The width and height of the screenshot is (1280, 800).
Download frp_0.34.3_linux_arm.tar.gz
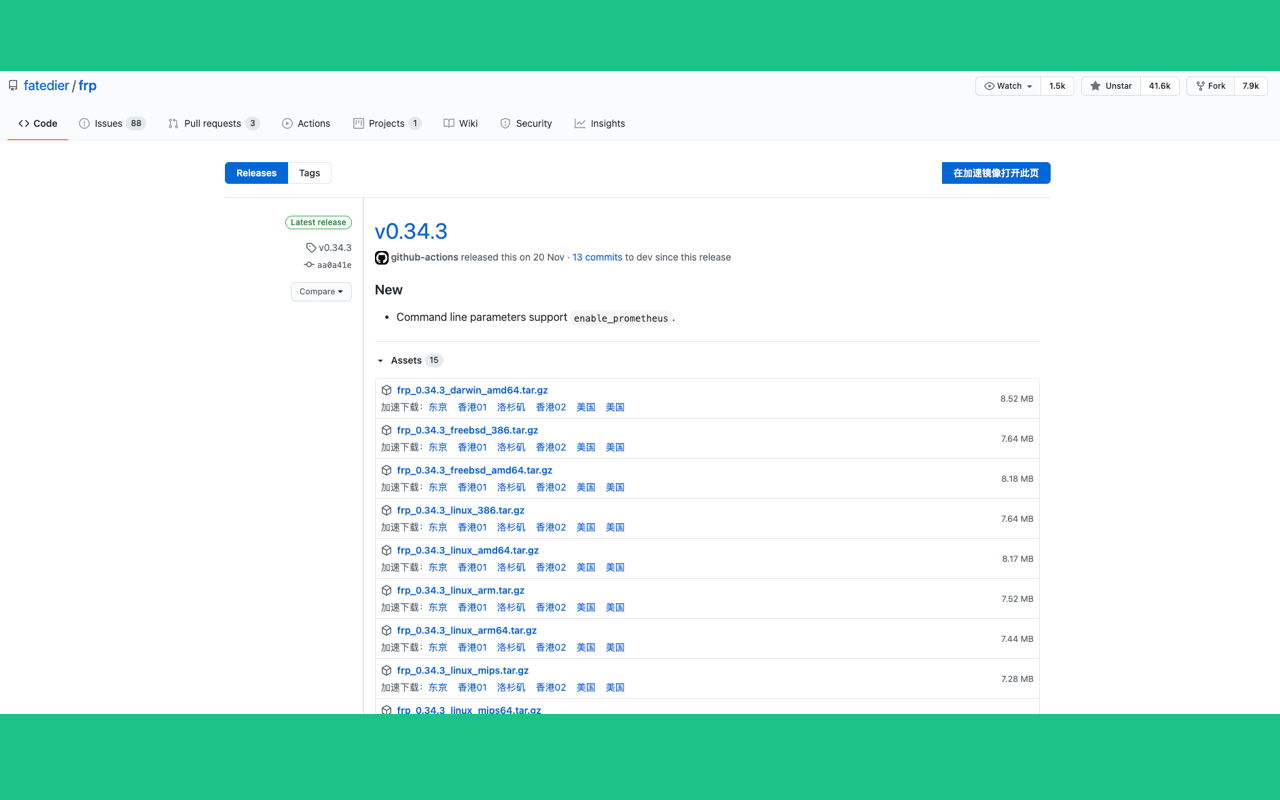[x=460, y=590]
